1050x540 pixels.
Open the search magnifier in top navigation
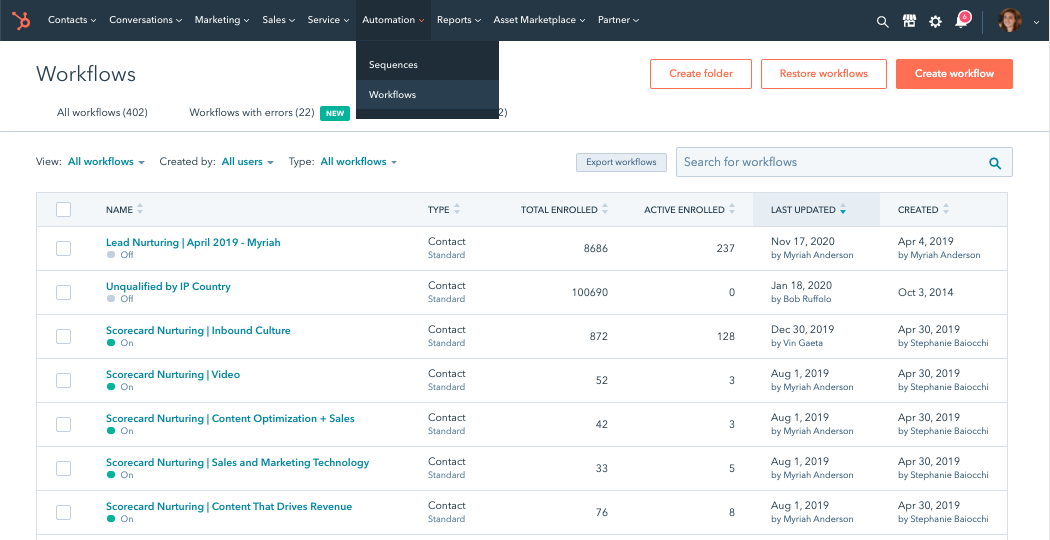(882, 21)
